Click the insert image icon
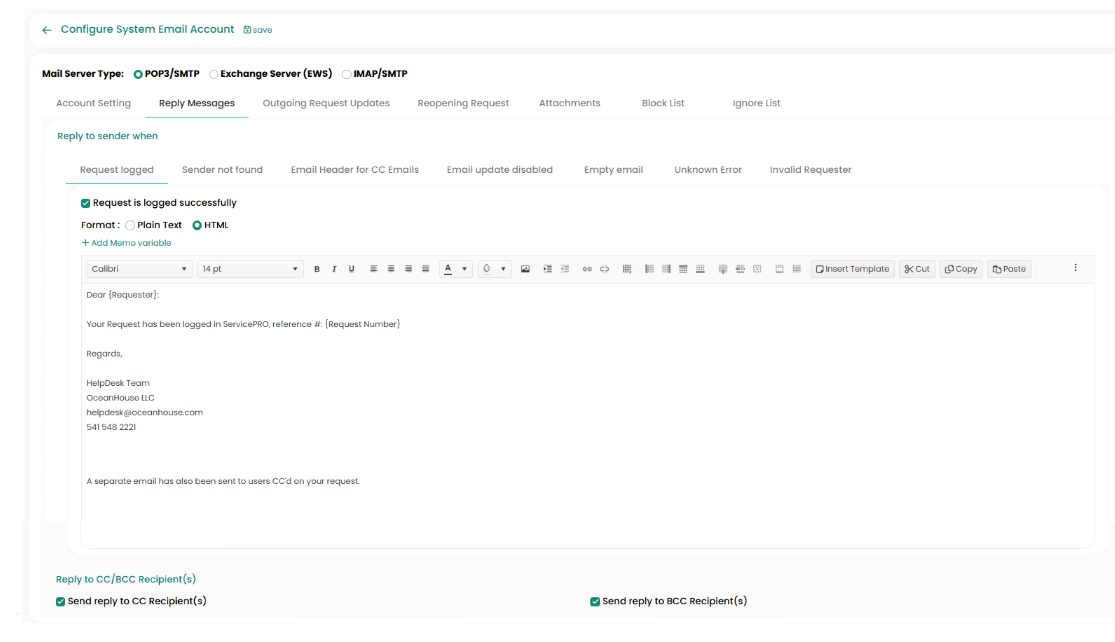 [x=525, y=269]
